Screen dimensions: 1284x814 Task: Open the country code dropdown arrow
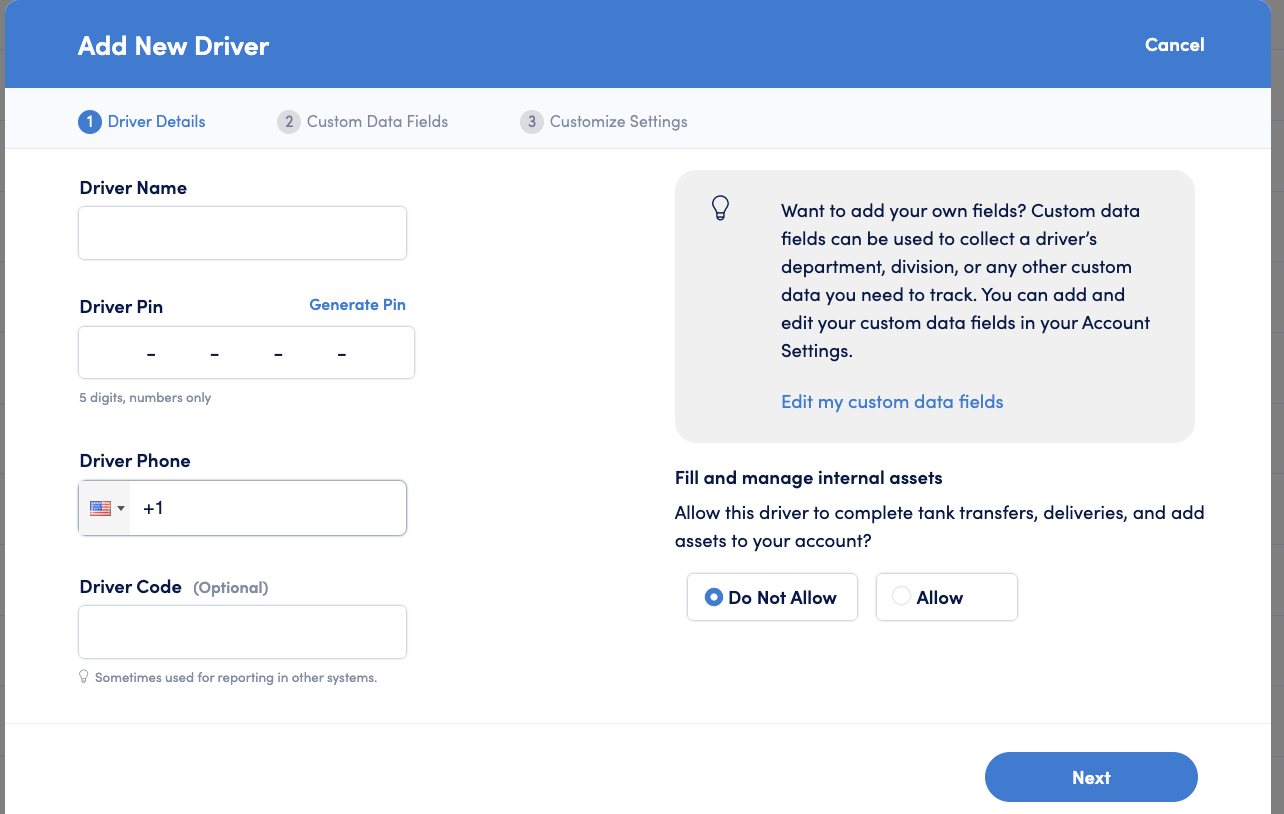(x=121, y=508)
